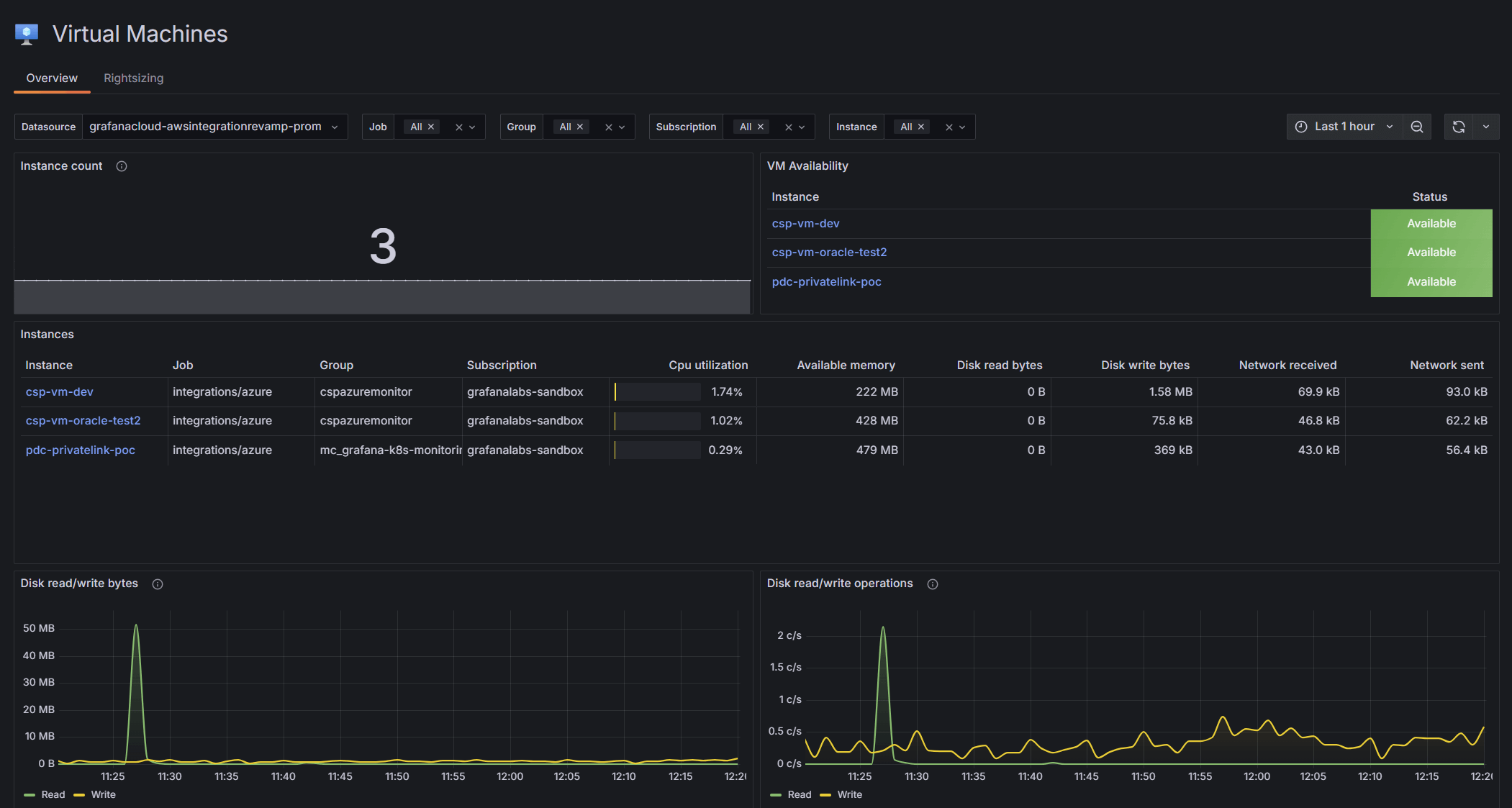Click the Virtual Machines dashboard monitor icon
This screenshot has height=808, width=1512.
[26, 33]
